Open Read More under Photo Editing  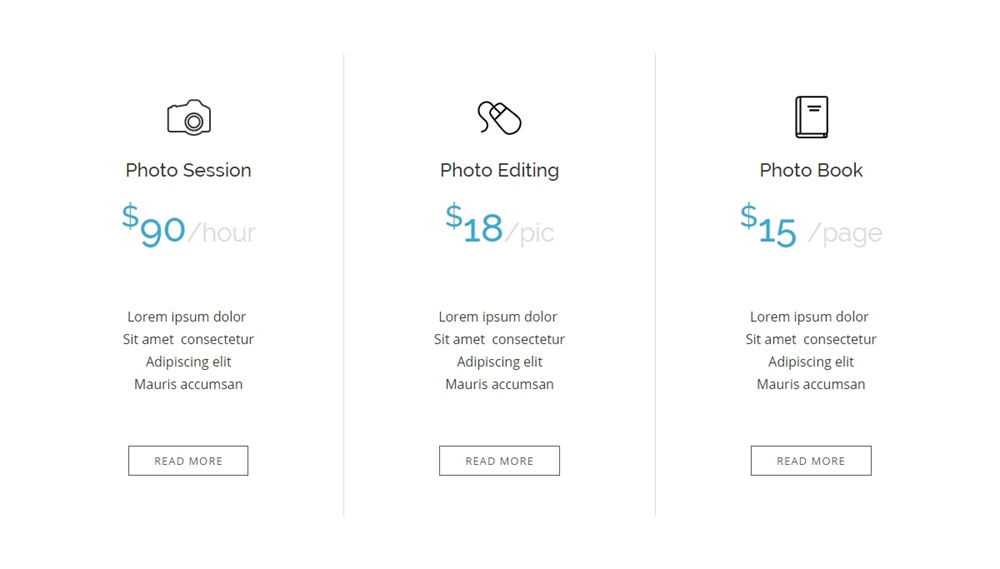coord(499,461)
